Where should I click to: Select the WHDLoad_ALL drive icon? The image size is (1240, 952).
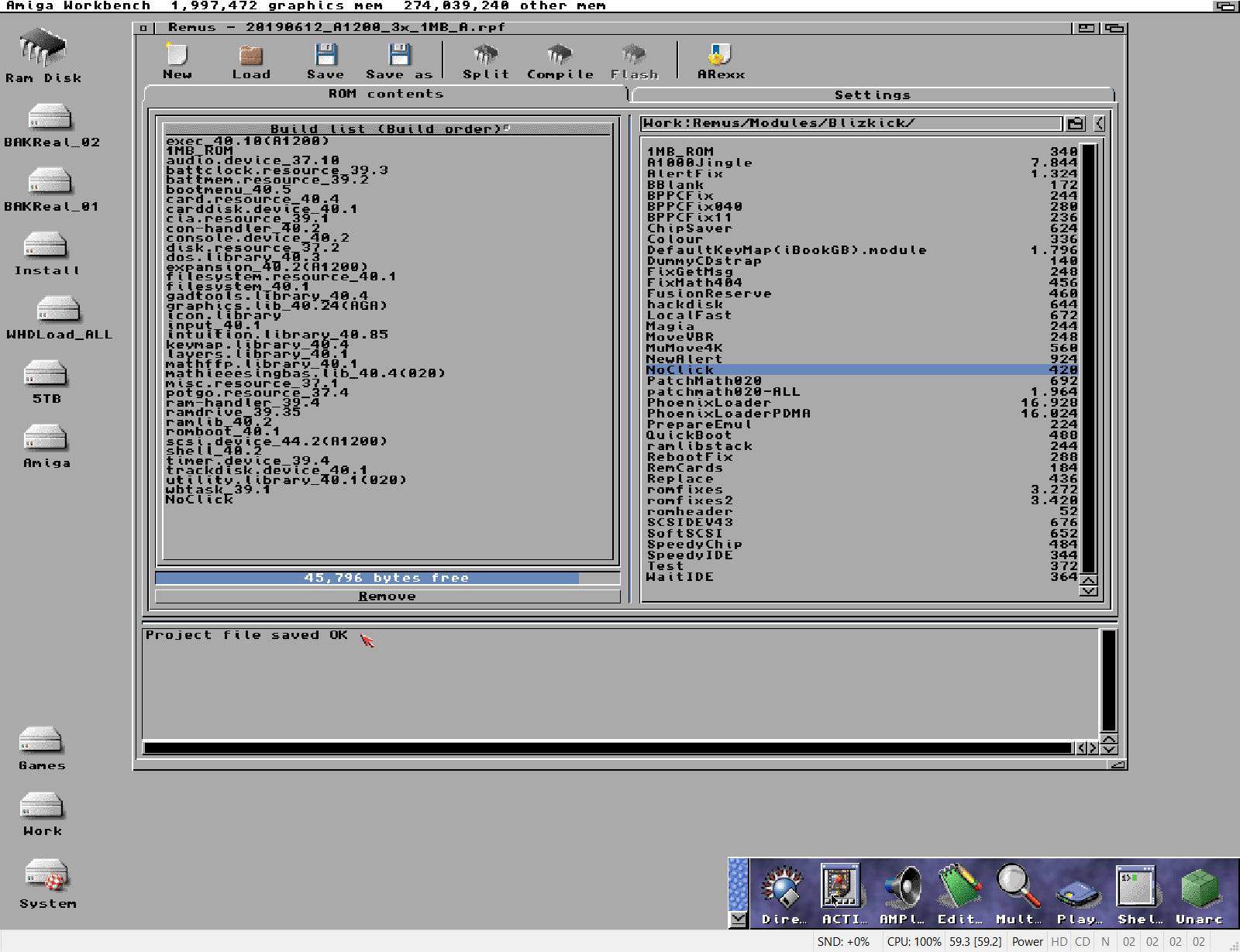click(59, 318)
